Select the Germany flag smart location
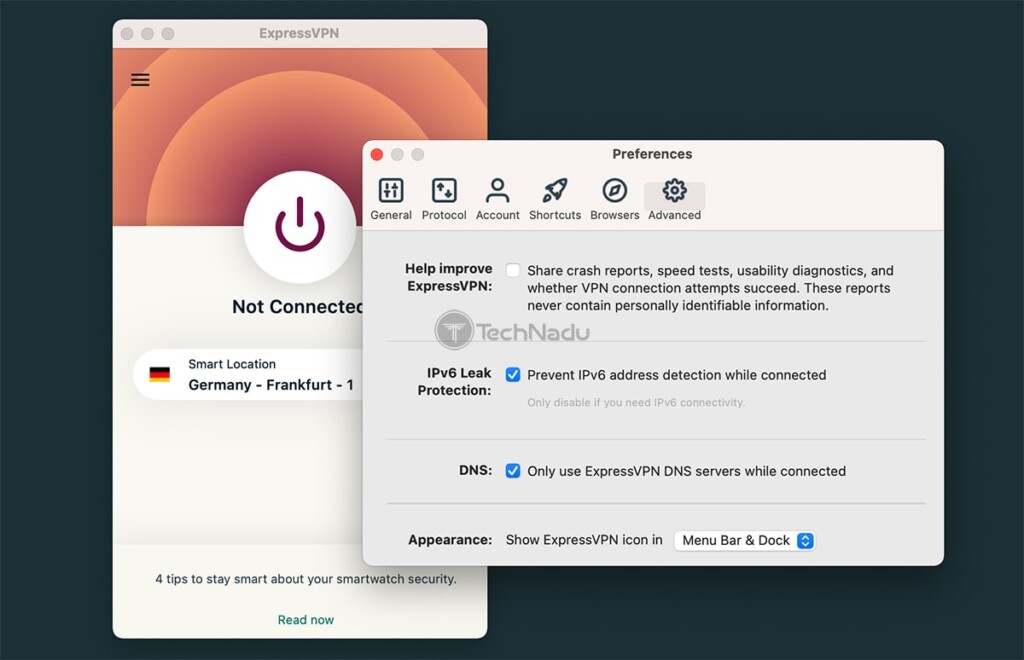Viewport: 1024px width, 660px height. pos(159,374)
